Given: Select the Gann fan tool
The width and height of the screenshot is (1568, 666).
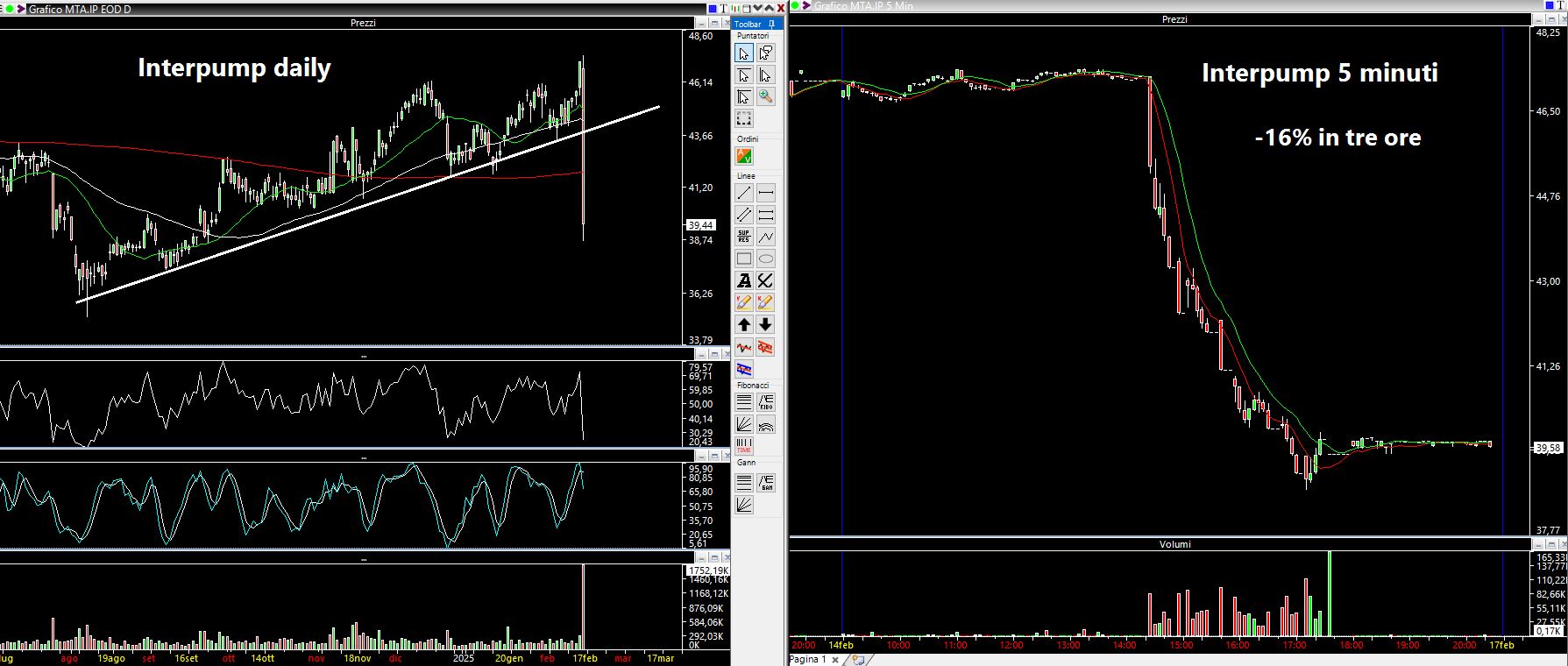Looking at the screenshot, I should pyautogui.click(x=744, y=504).
